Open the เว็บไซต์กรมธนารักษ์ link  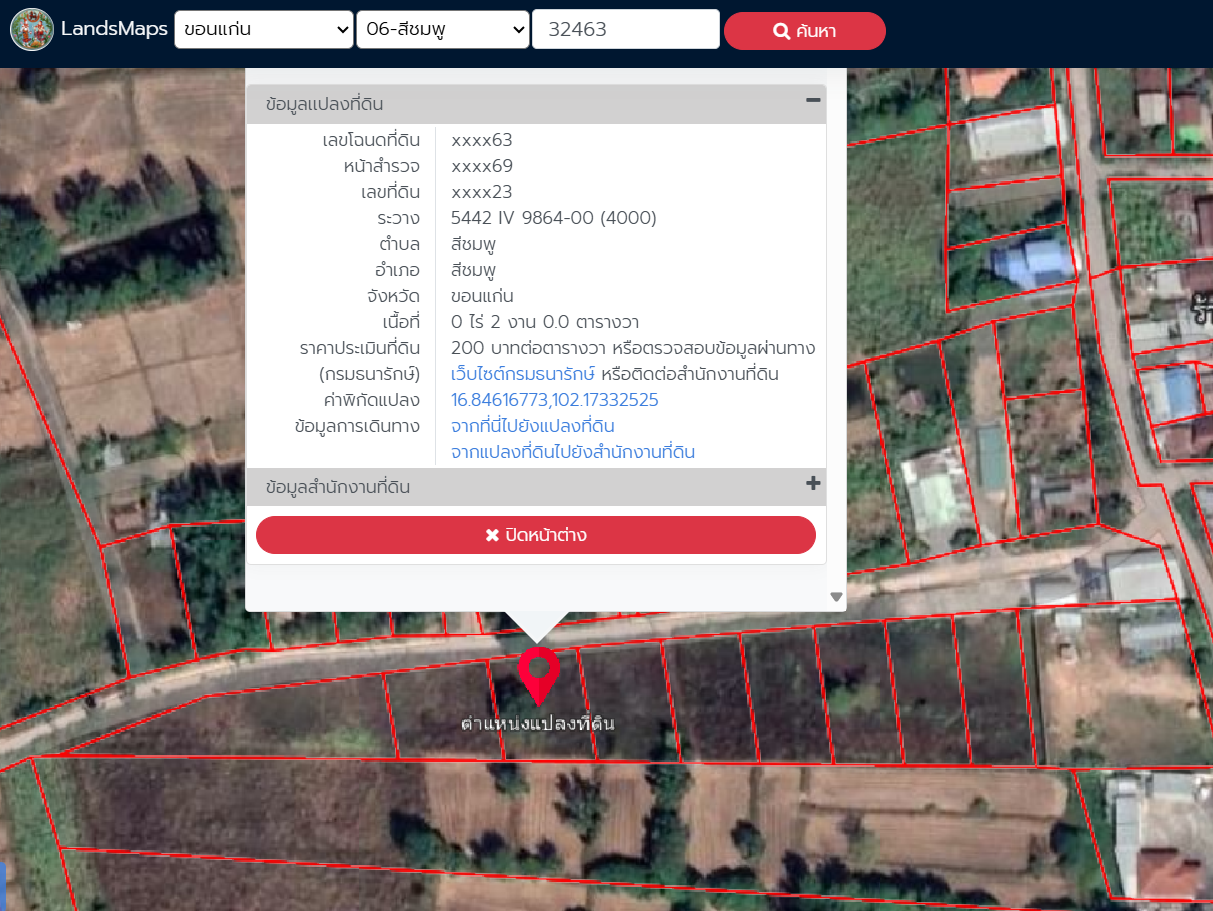click(x=523, y=374)
